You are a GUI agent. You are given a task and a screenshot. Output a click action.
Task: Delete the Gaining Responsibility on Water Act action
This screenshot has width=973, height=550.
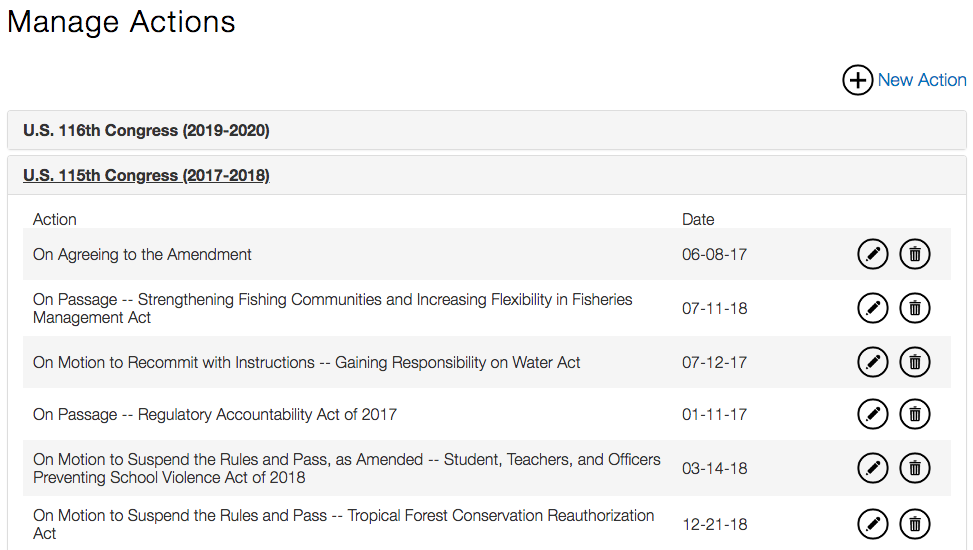coord(915,362)
